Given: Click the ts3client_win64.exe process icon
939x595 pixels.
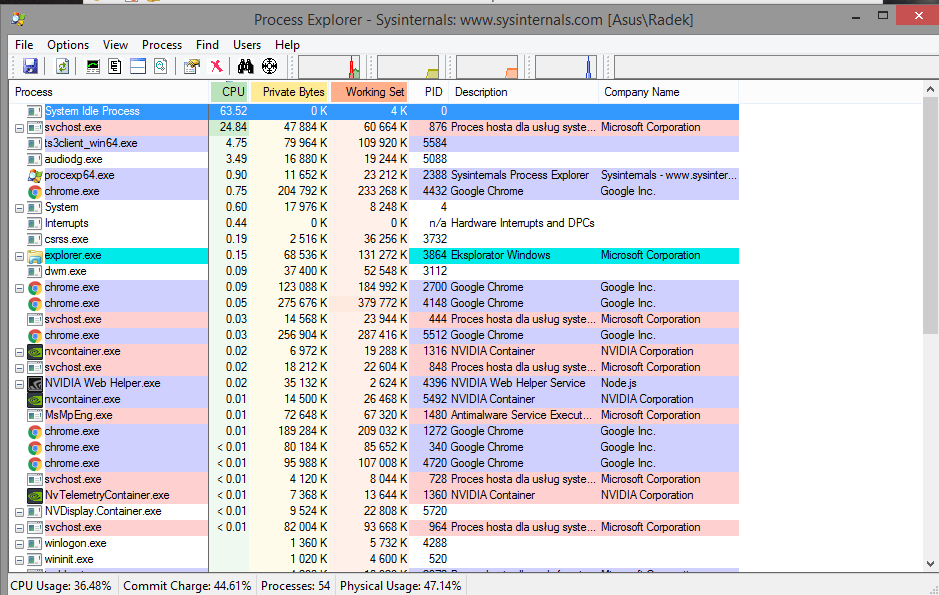Looking at the screenshot, I should [x=35, y=143].
